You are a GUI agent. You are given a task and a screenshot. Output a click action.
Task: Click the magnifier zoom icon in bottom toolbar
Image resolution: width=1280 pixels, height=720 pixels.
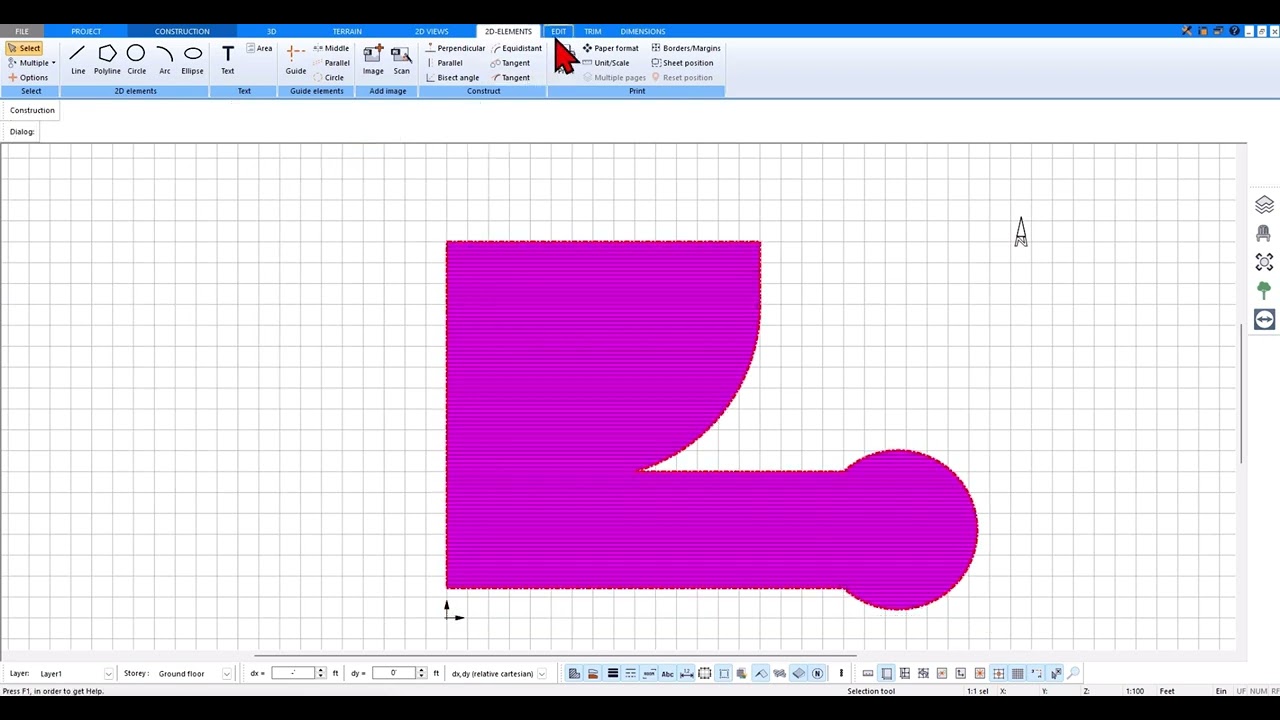point(1073,673)
